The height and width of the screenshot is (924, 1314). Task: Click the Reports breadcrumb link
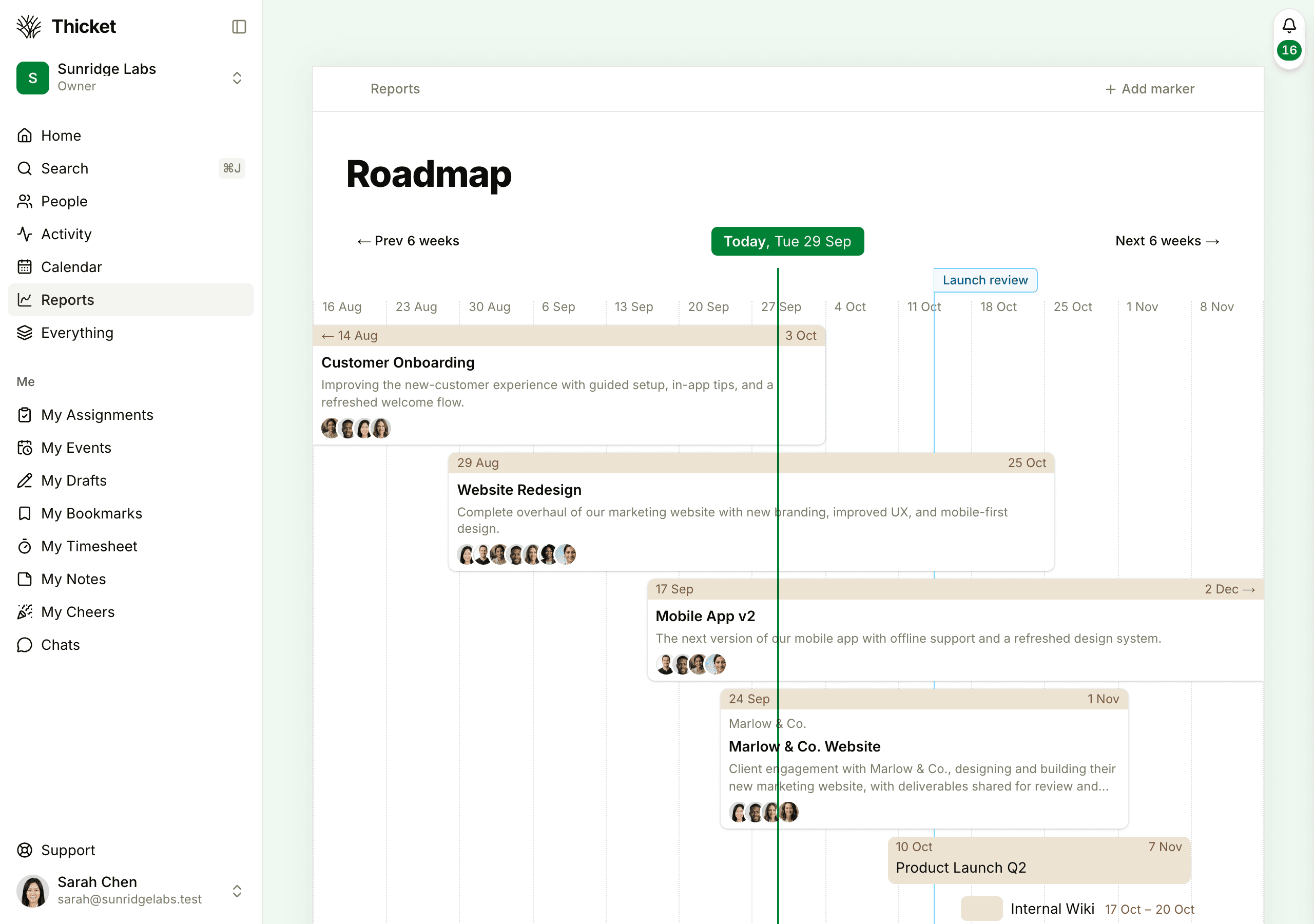click(395, 89)
